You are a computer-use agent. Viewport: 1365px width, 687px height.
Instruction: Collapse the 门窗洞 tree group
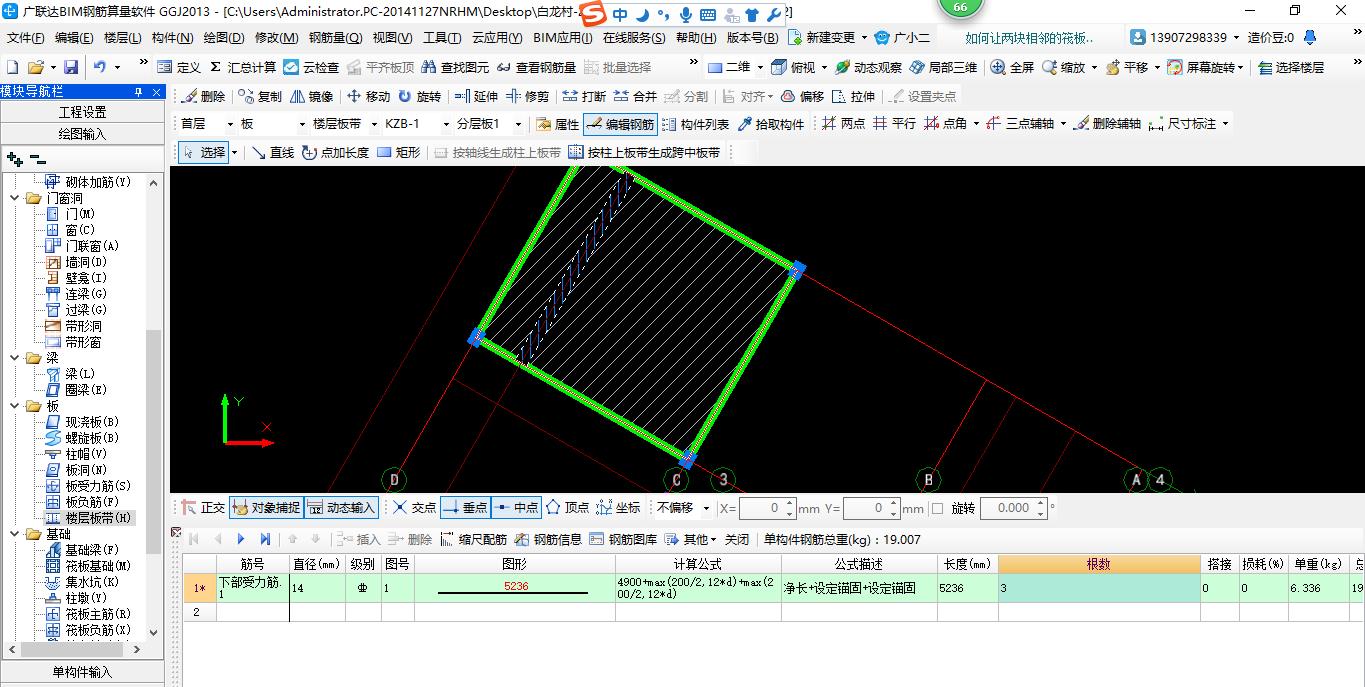click(x=16, y=198)
